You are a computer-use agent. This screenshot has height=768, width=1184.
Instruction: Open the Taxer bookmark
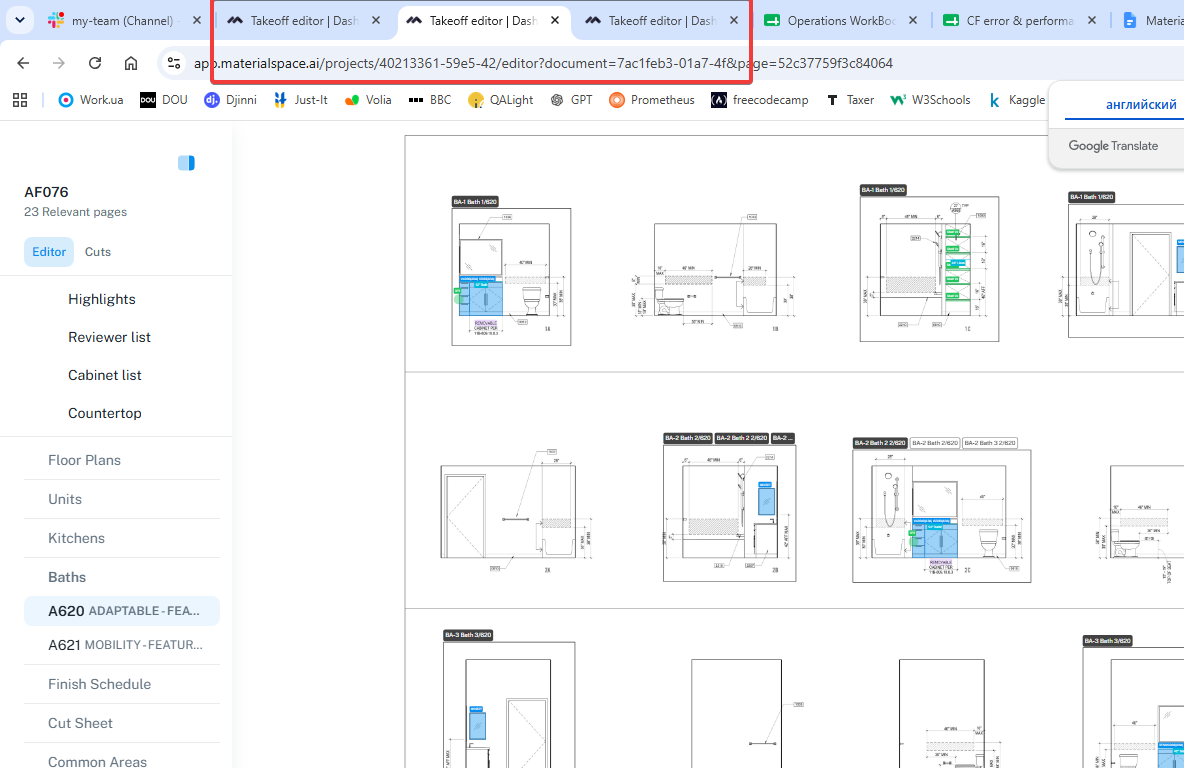click(849, 100)
